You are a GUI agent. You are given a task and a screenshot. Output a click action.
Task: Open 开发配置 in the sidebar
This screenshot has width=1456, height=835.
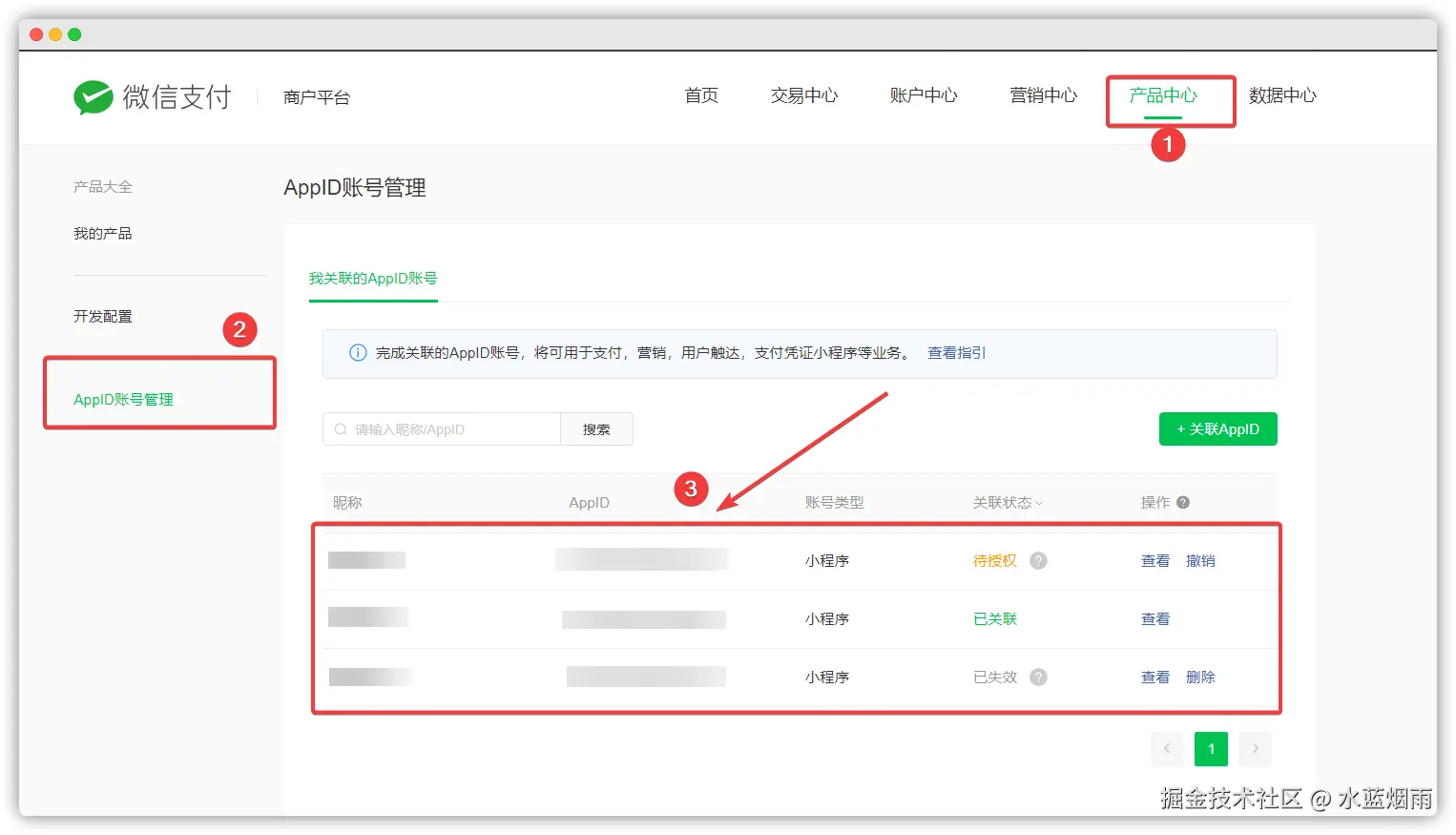click(103, 317)
